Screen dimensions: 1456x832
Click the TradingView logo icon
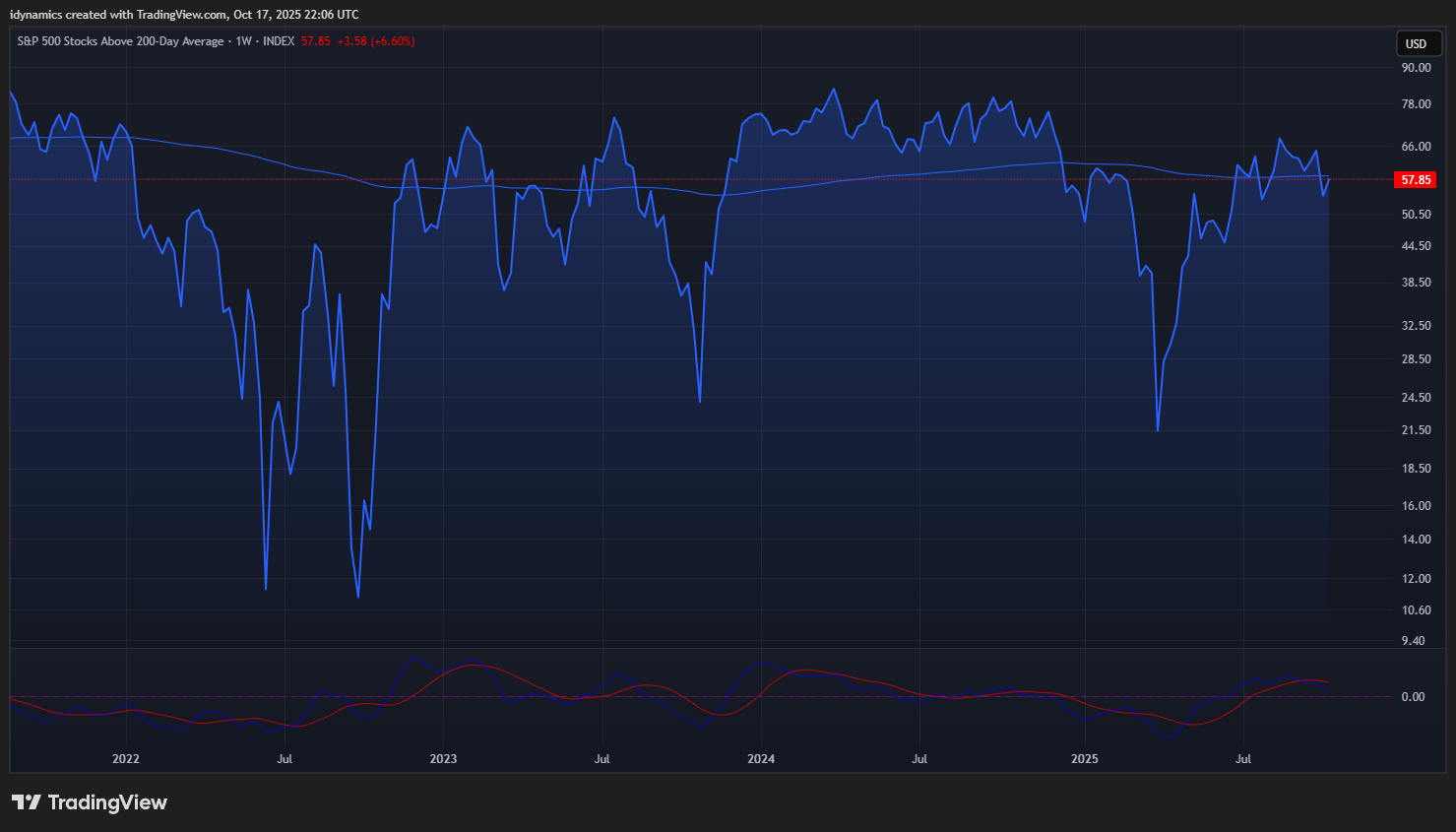[27, 802]
